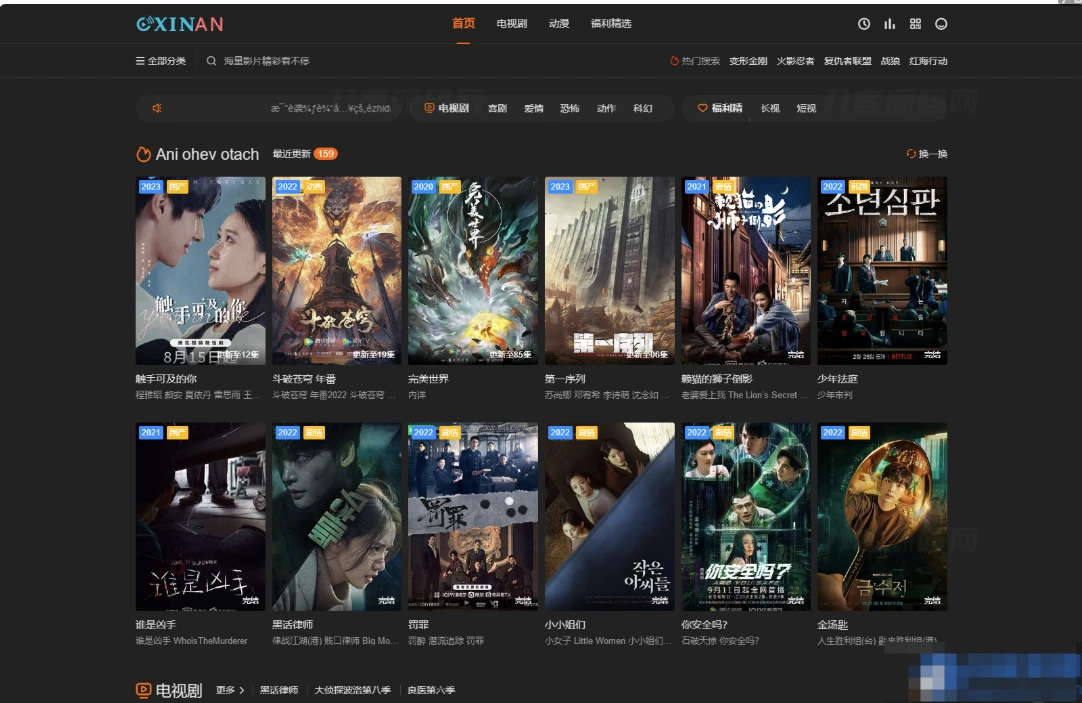Expand 更多 beside the 电视剧 section
Screen dimensions: 1082x703
pos(230,690)
